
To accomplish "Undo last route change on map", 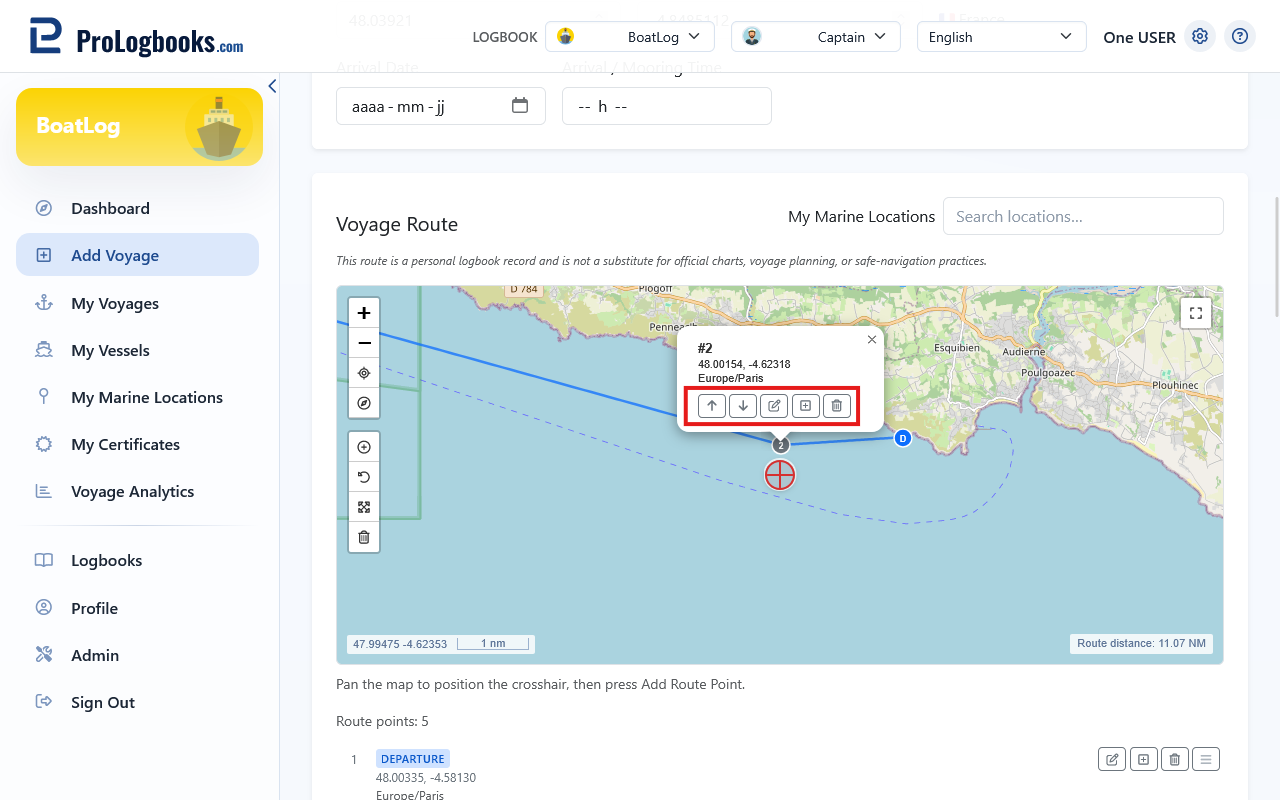I will click(364, 477).
